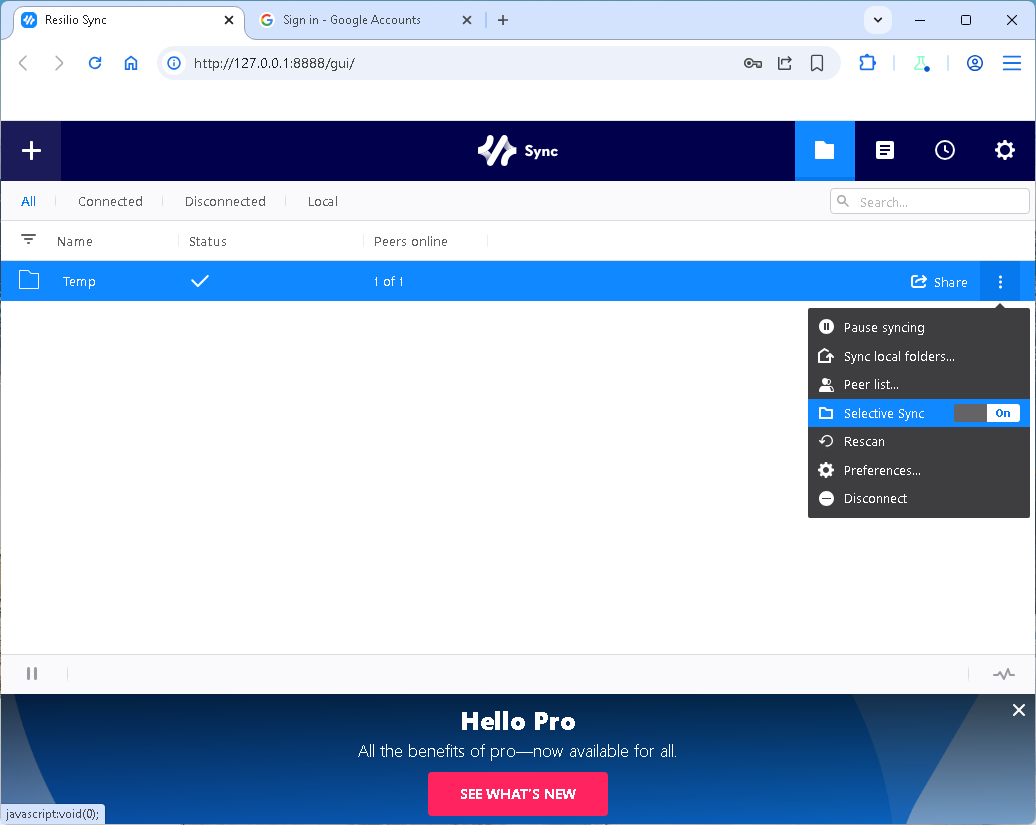Choose Disconnect from the menu
Screen dimensions: 1036x825
(918, 499)
